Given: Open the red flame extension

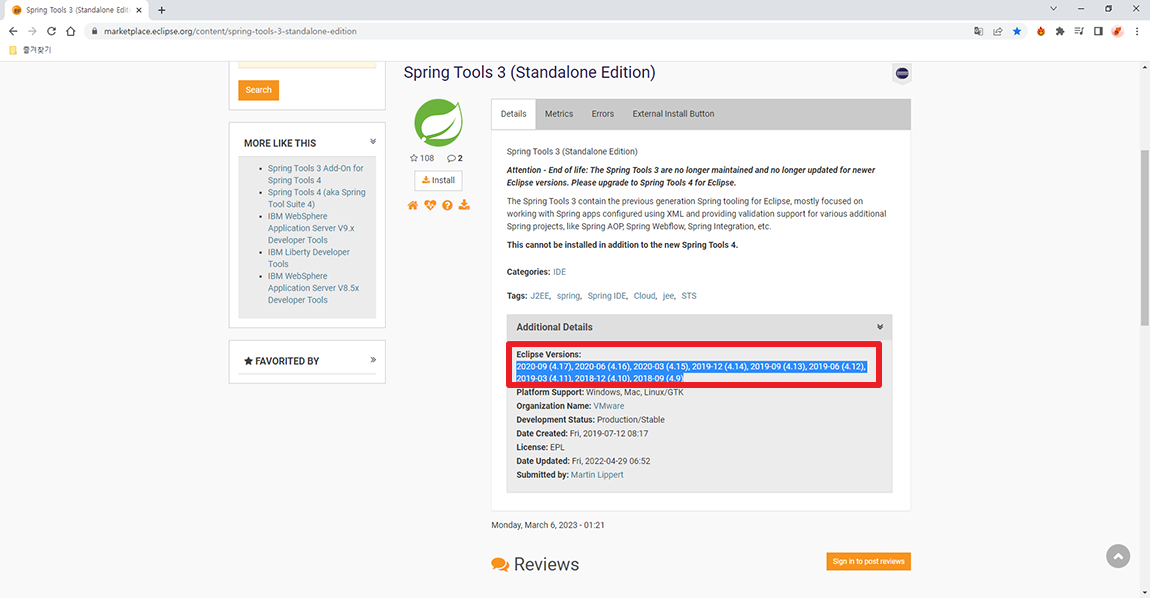Looking at the screenshot, I should tap(1041, 32).
